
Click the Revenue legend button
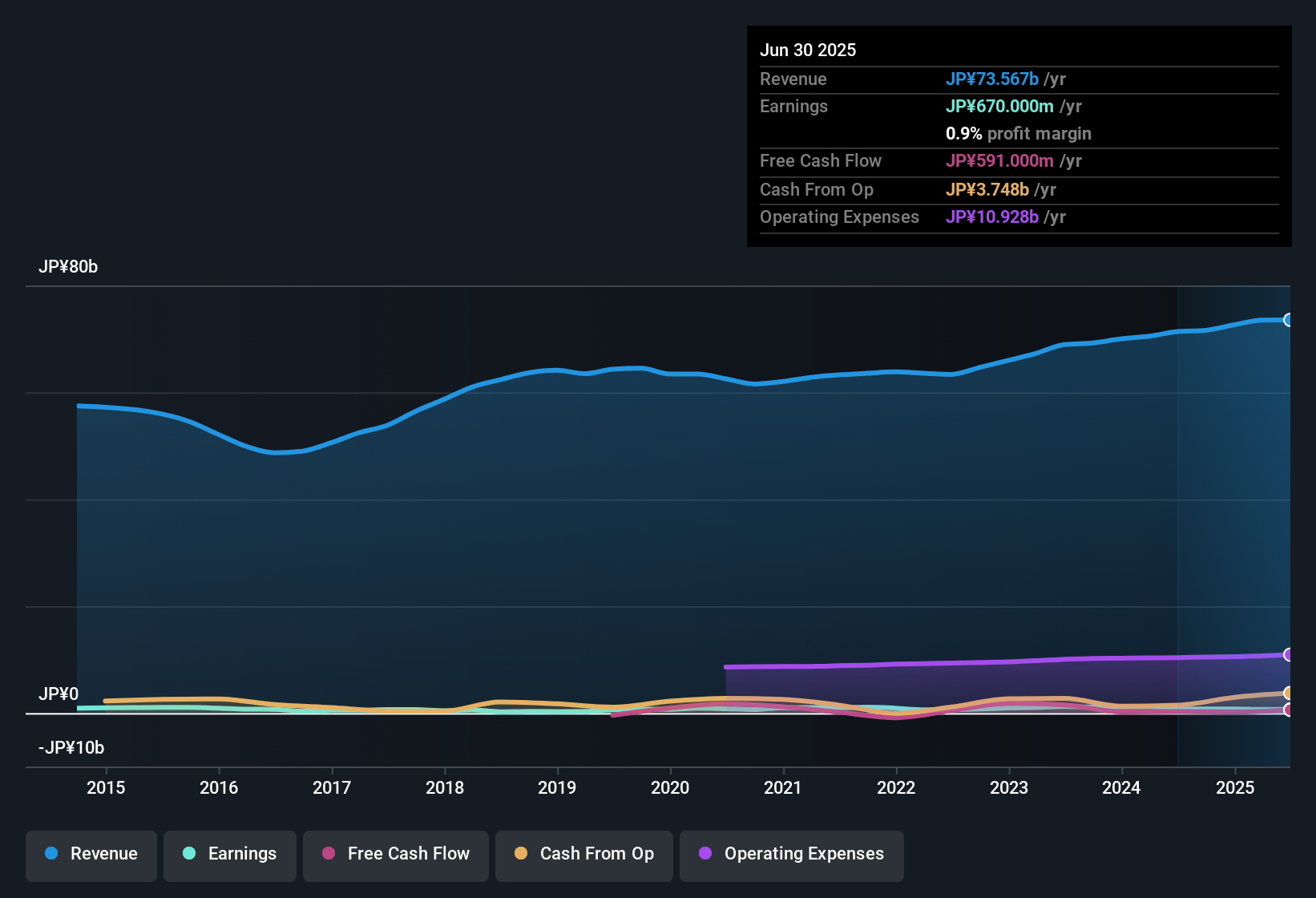(x=91, y=854)
